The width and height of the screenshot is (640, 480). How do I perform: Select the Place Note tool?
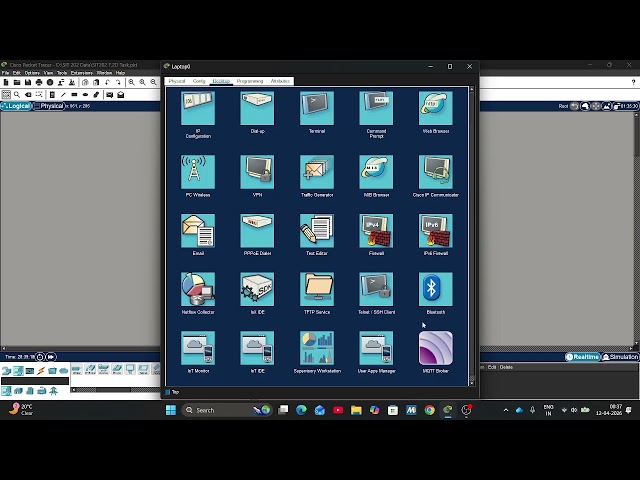click(x=52, y=95)
